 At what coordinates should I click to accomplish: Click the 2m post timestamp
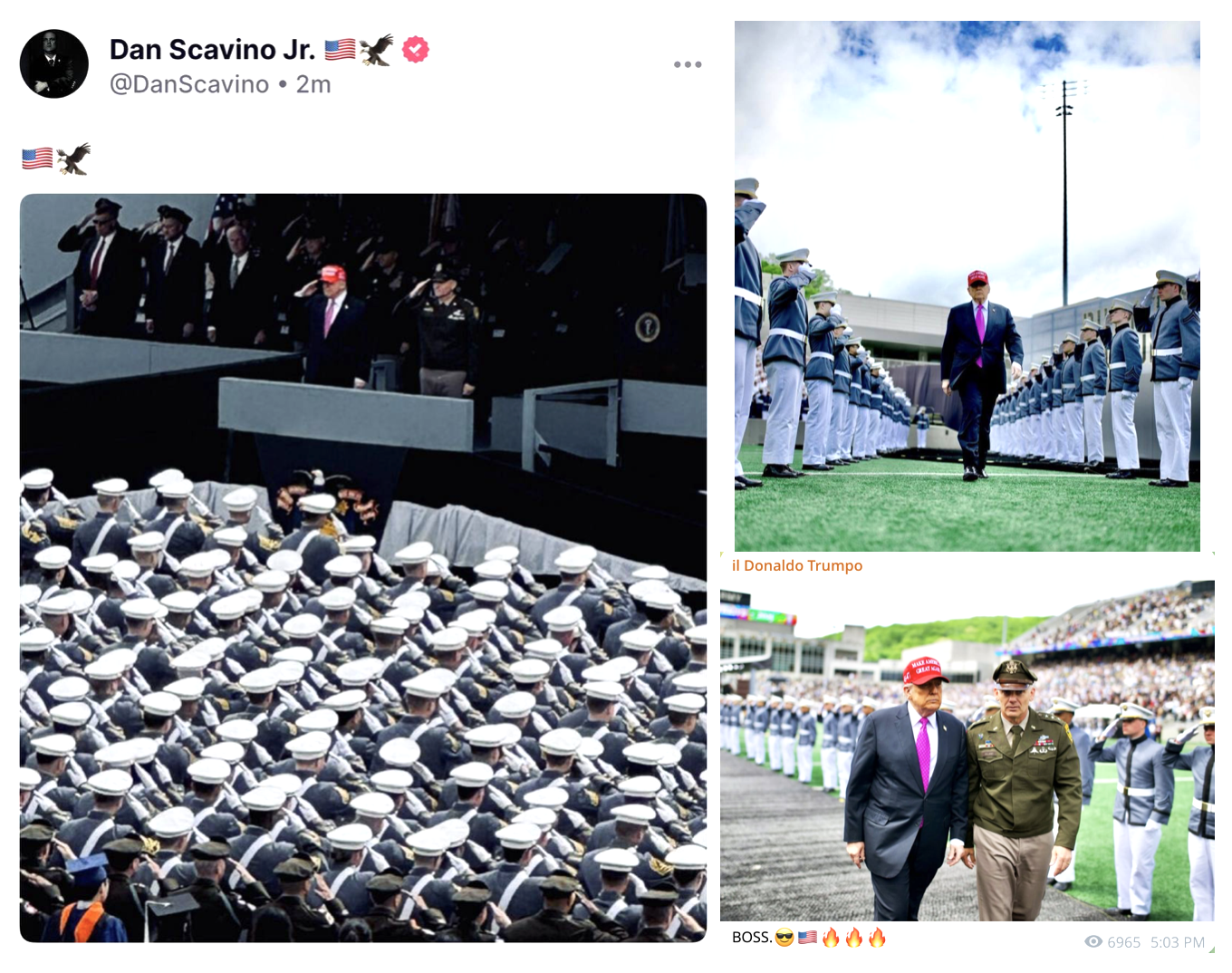313,84
